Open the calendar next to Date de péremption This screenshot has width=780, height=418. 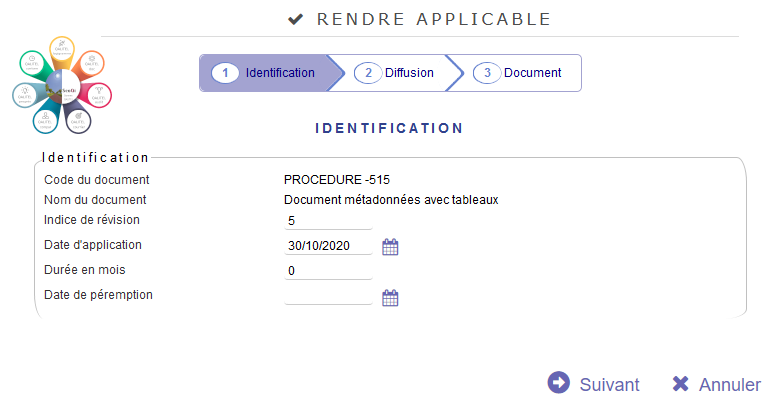[x=390, y=298]
